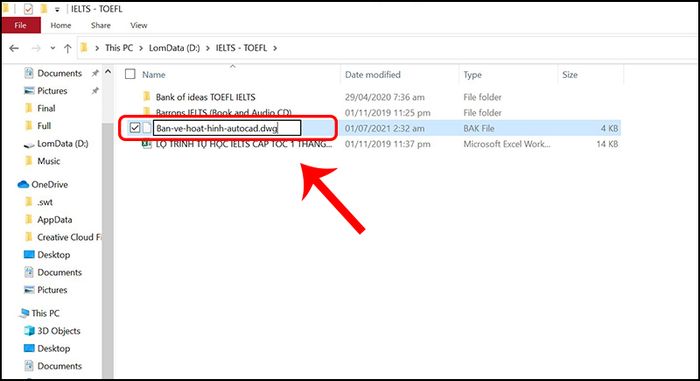Open the View ribbon tab
700x381 pixels.
tap(138, 25)
